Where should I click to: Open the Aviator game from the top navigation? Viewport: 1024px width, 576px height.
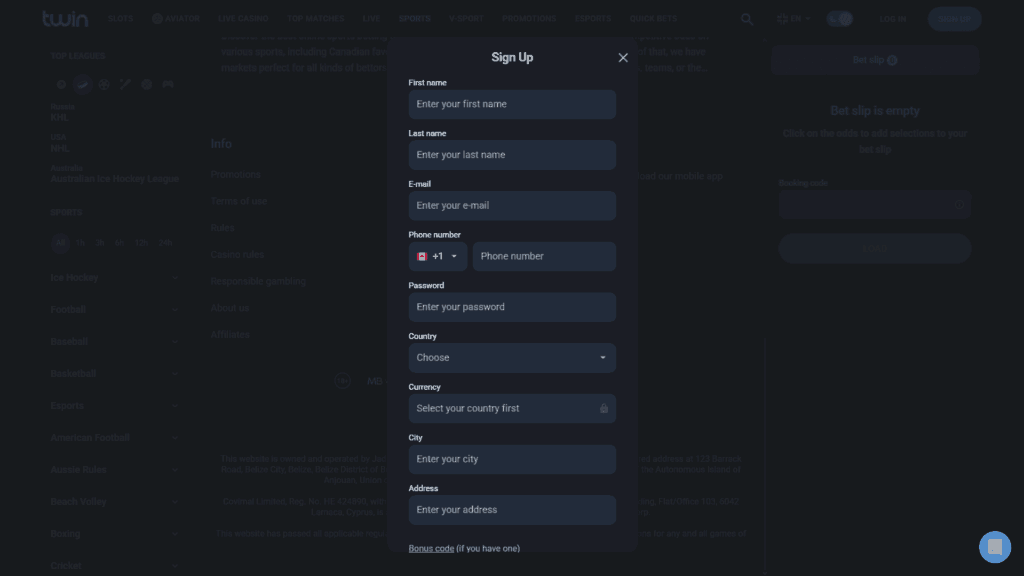coord(176,17)
